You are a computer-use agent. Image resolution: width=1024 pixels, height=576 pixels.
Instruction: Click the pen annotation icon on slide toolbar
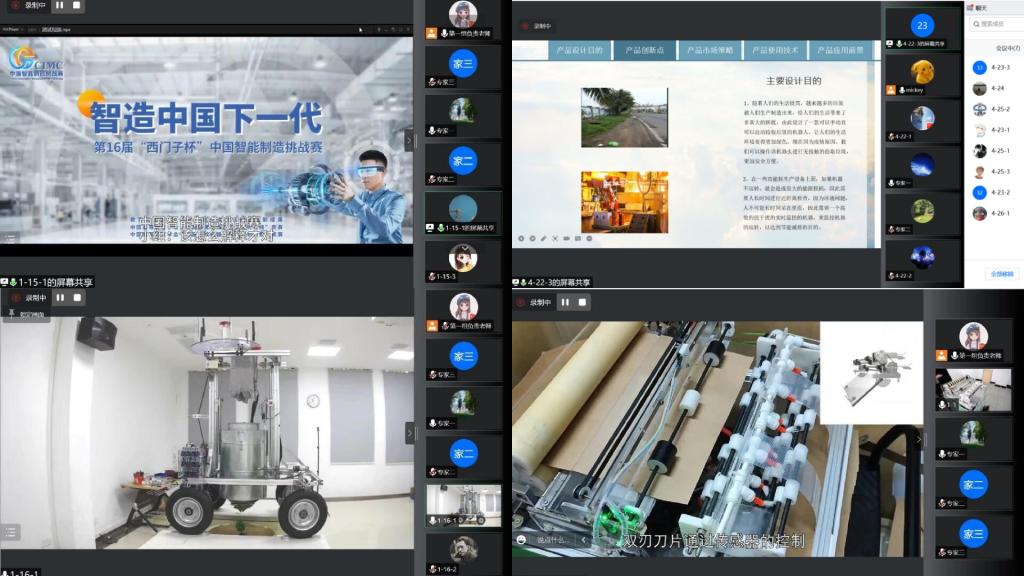(543, 239)
